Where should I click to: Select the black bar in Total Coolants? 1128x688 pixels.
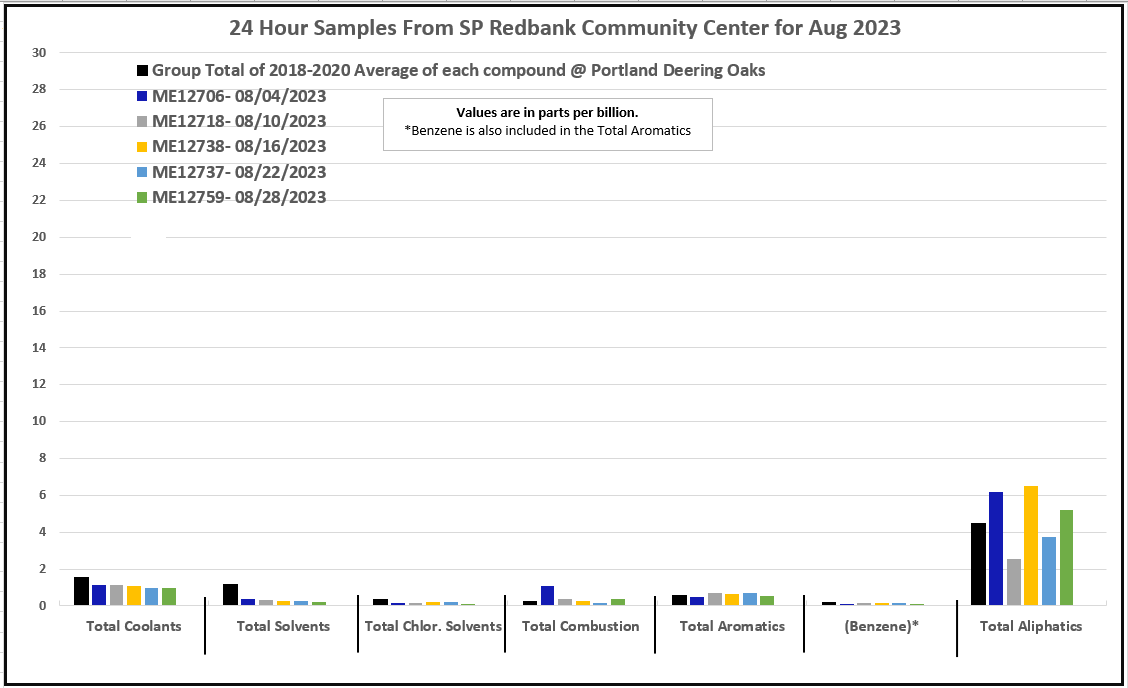(81, 591)
